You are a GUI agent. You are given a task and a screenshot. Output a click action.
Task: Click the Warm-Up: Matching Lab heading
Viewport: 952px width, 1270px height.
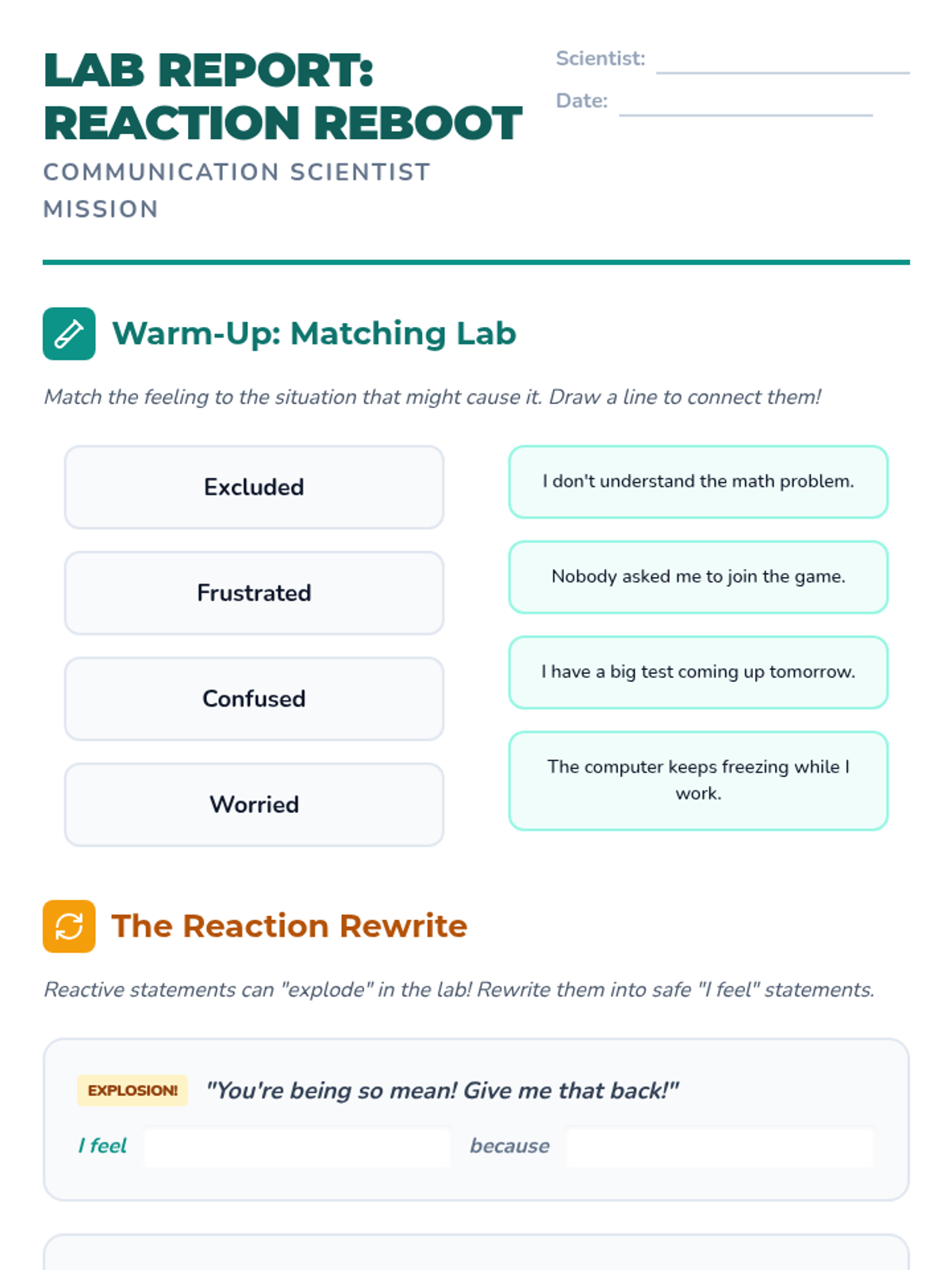click(x=314, y=333)
